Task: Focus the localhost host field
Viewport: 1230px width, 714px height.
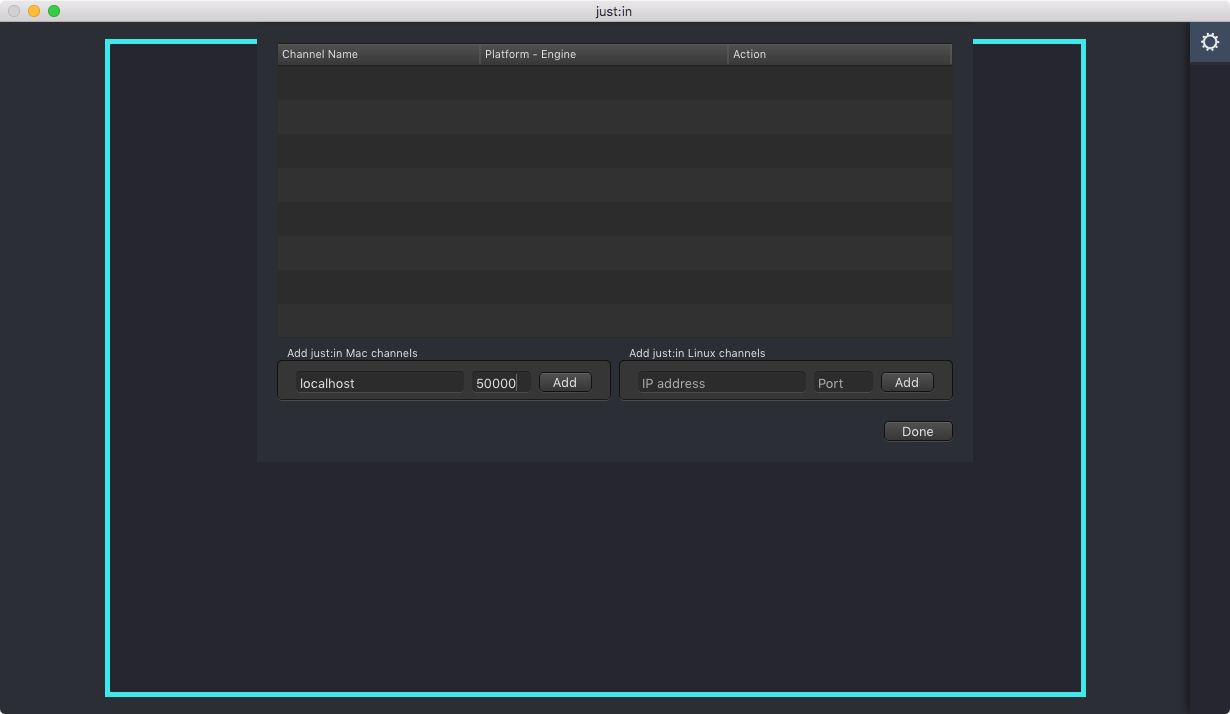Action: coord(380,382)
